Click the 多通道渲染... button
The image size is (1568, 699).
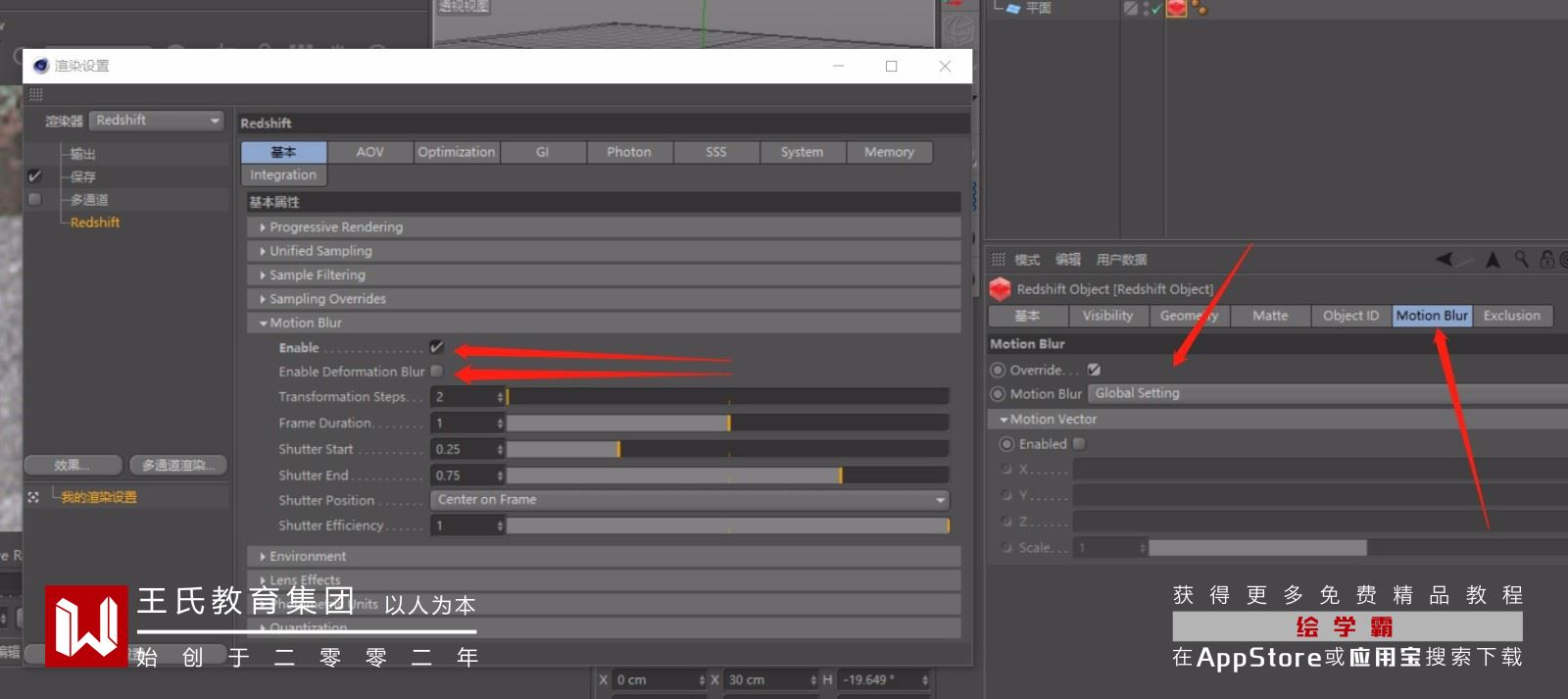[x=178, y=465]
